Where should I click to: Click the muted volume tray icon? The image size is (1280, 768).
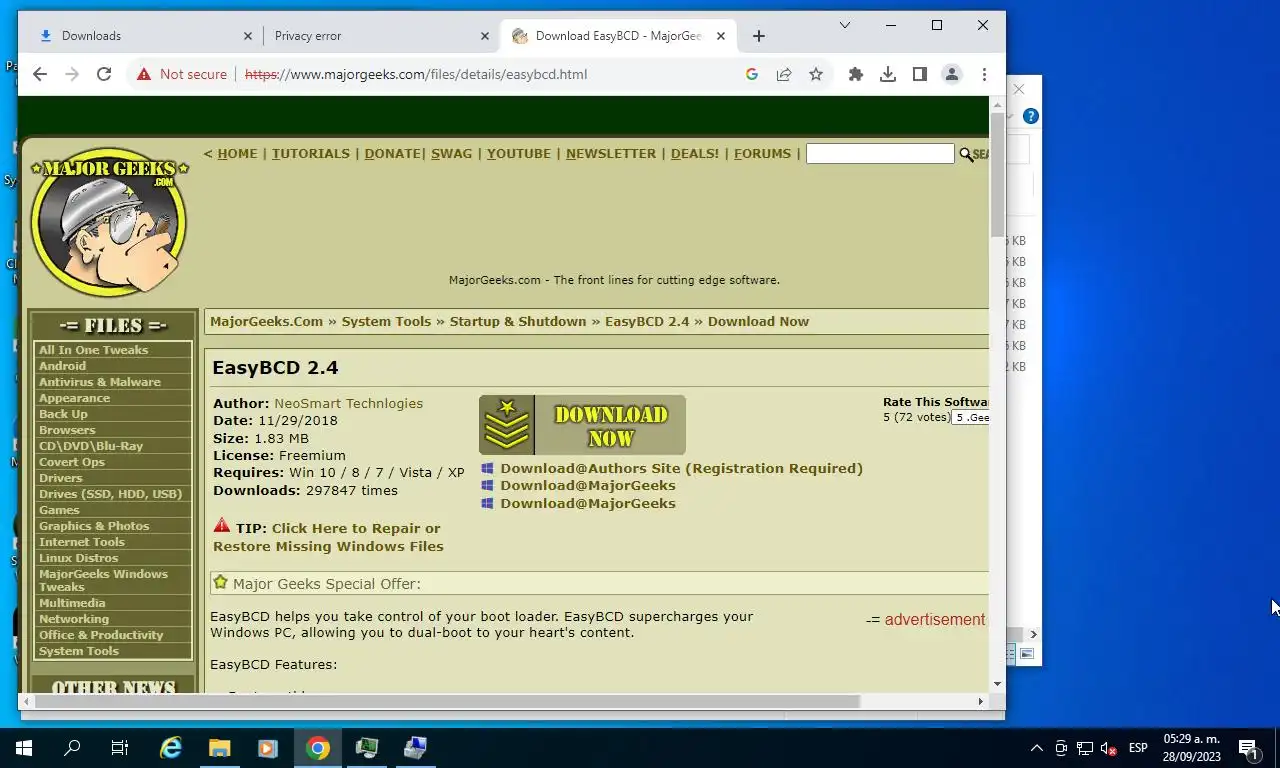pos(1109,747)
